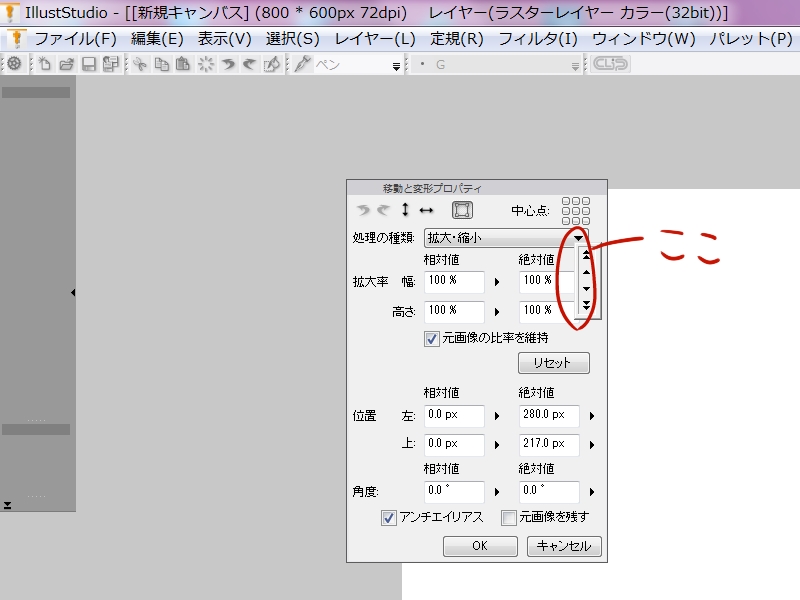Set 中心点 to the top-left grid point
Screen dimensions: 800x600
coord(566,201)
